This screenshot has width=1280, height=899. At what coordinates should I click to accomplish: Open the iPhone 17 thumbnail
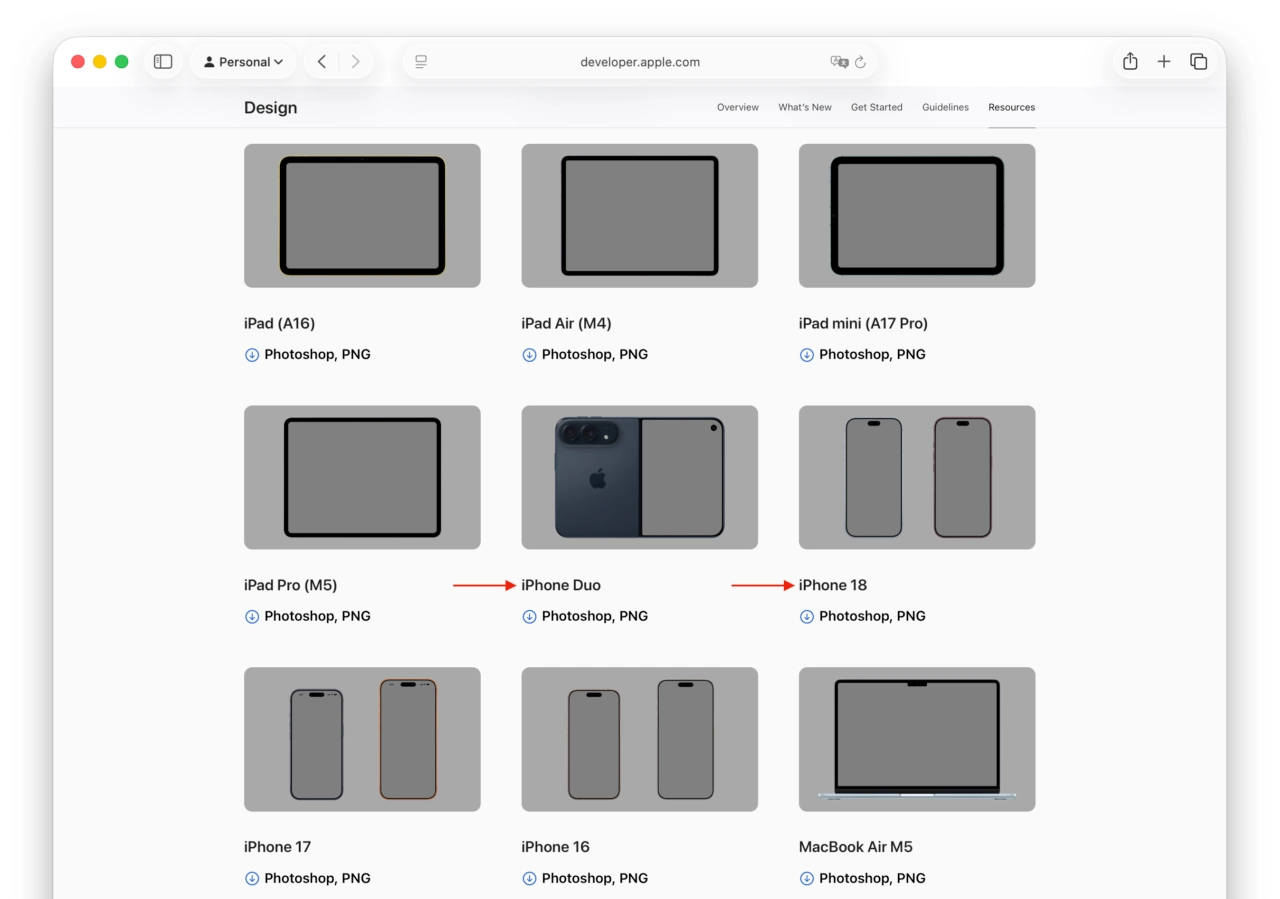pos(362,740)
